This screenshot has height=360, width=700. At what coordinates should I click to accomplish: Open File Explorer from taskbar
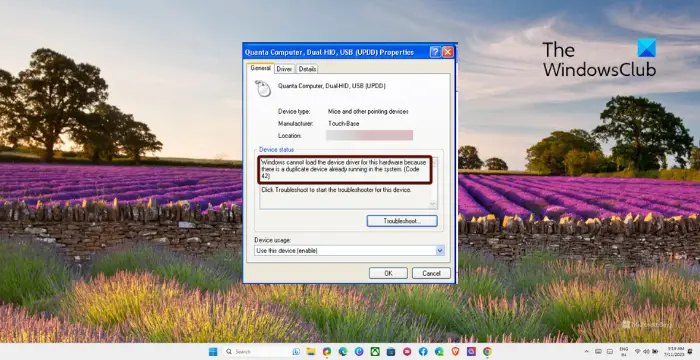(x=311, y=352)
